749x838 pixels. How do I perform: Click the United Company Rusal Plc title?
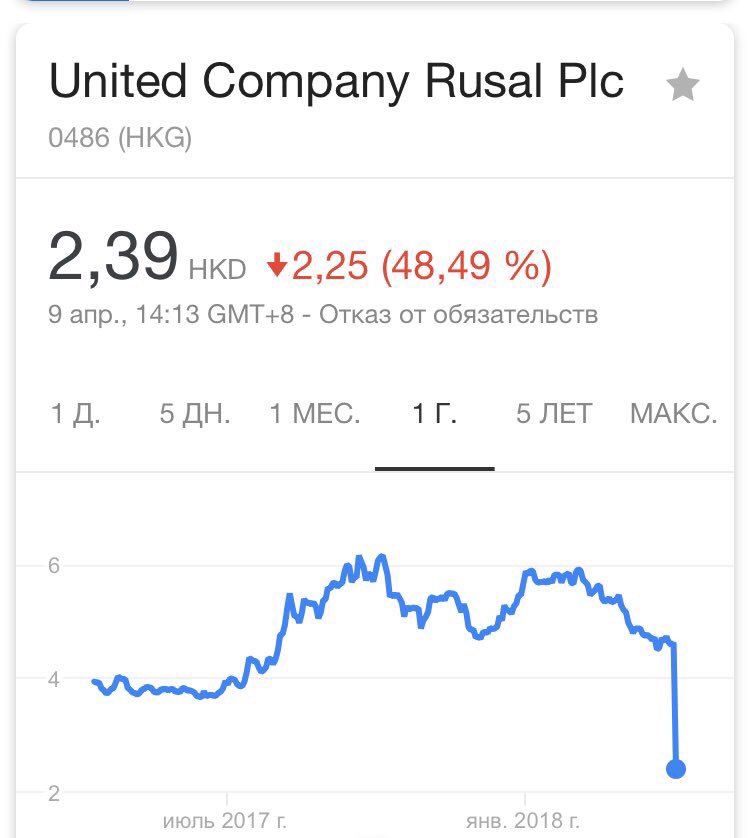pyautogui.click(x=336, y=81)
